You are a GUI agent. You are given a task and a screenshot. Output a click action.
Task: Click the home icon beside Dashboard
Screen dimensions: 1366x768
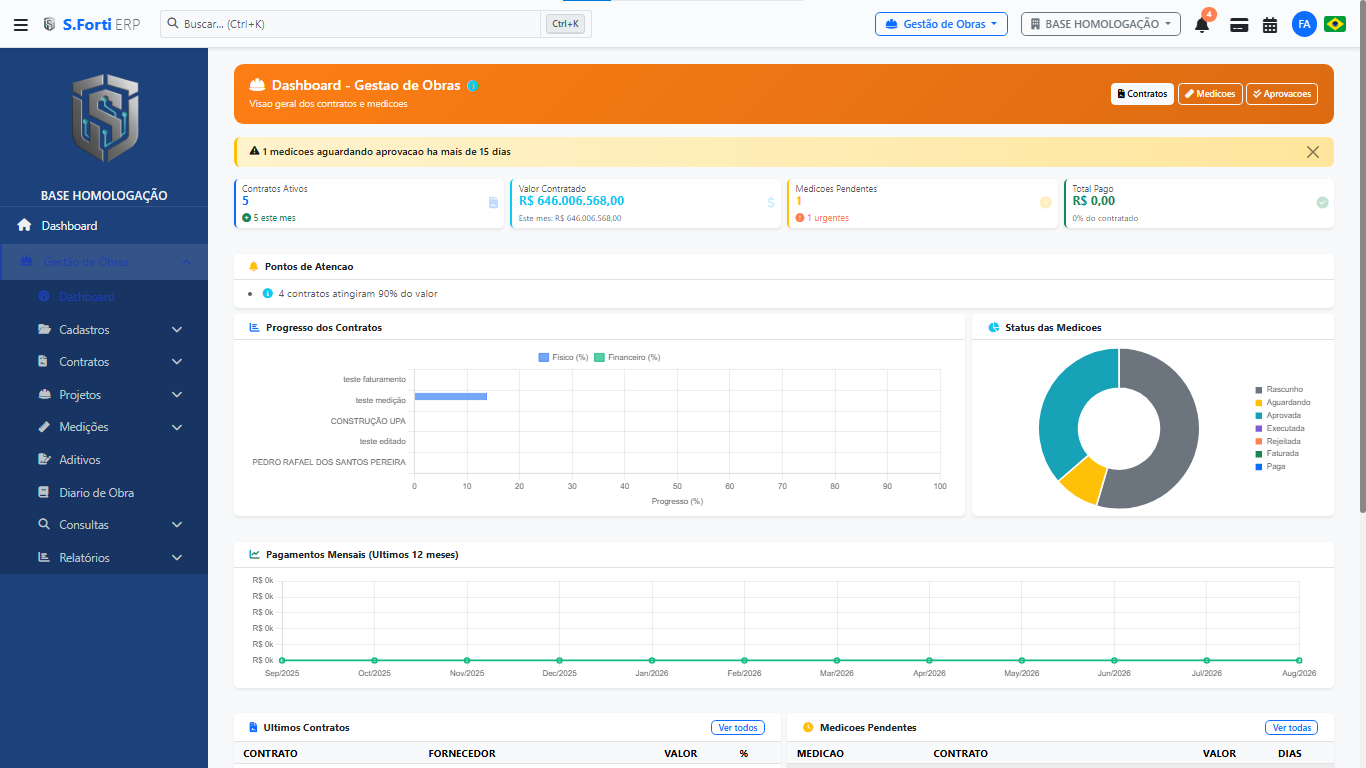(24, 226)
